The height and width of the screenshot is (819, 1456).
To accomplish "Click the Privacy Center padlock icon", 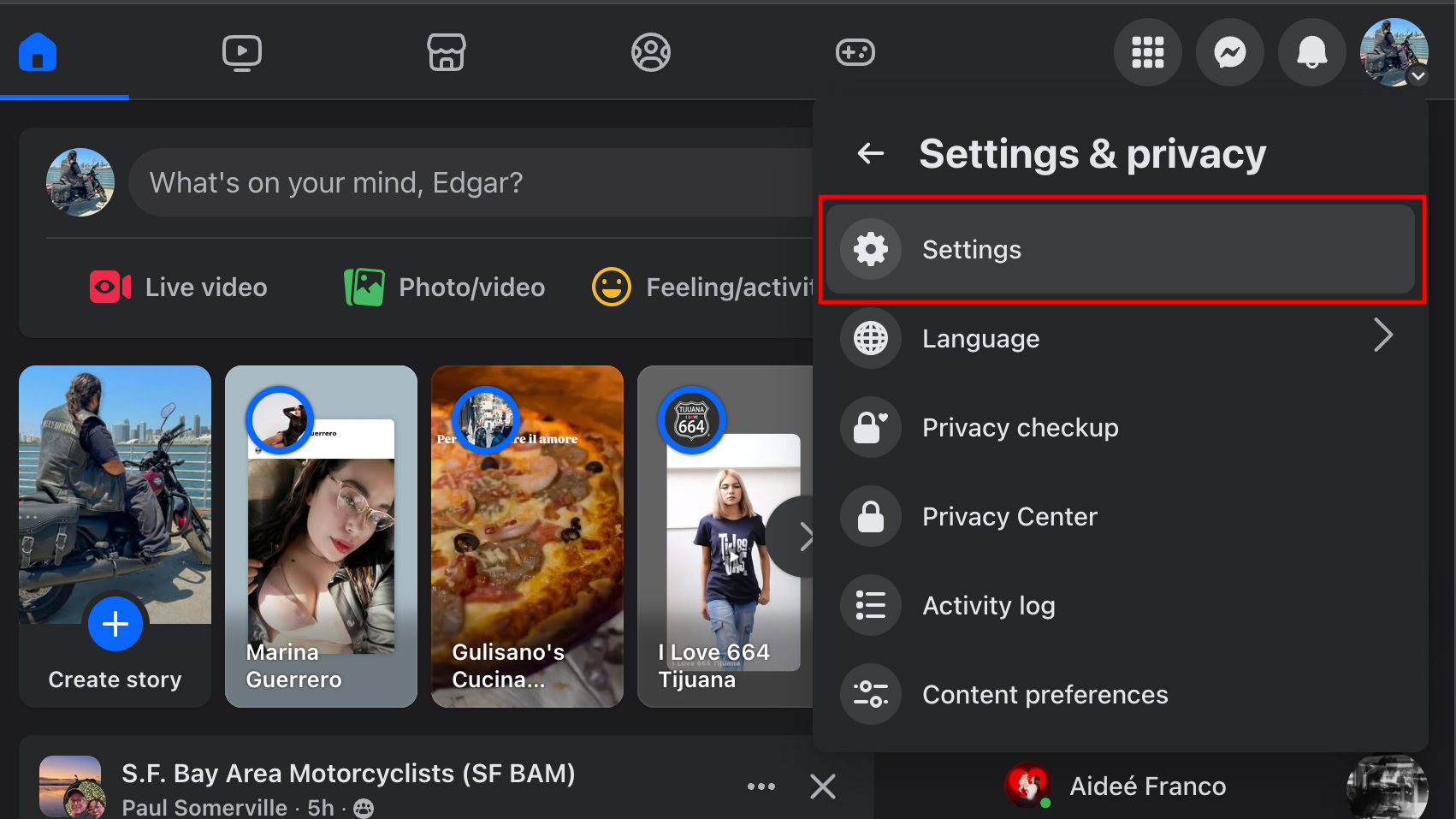I will (x=871, y=516).
